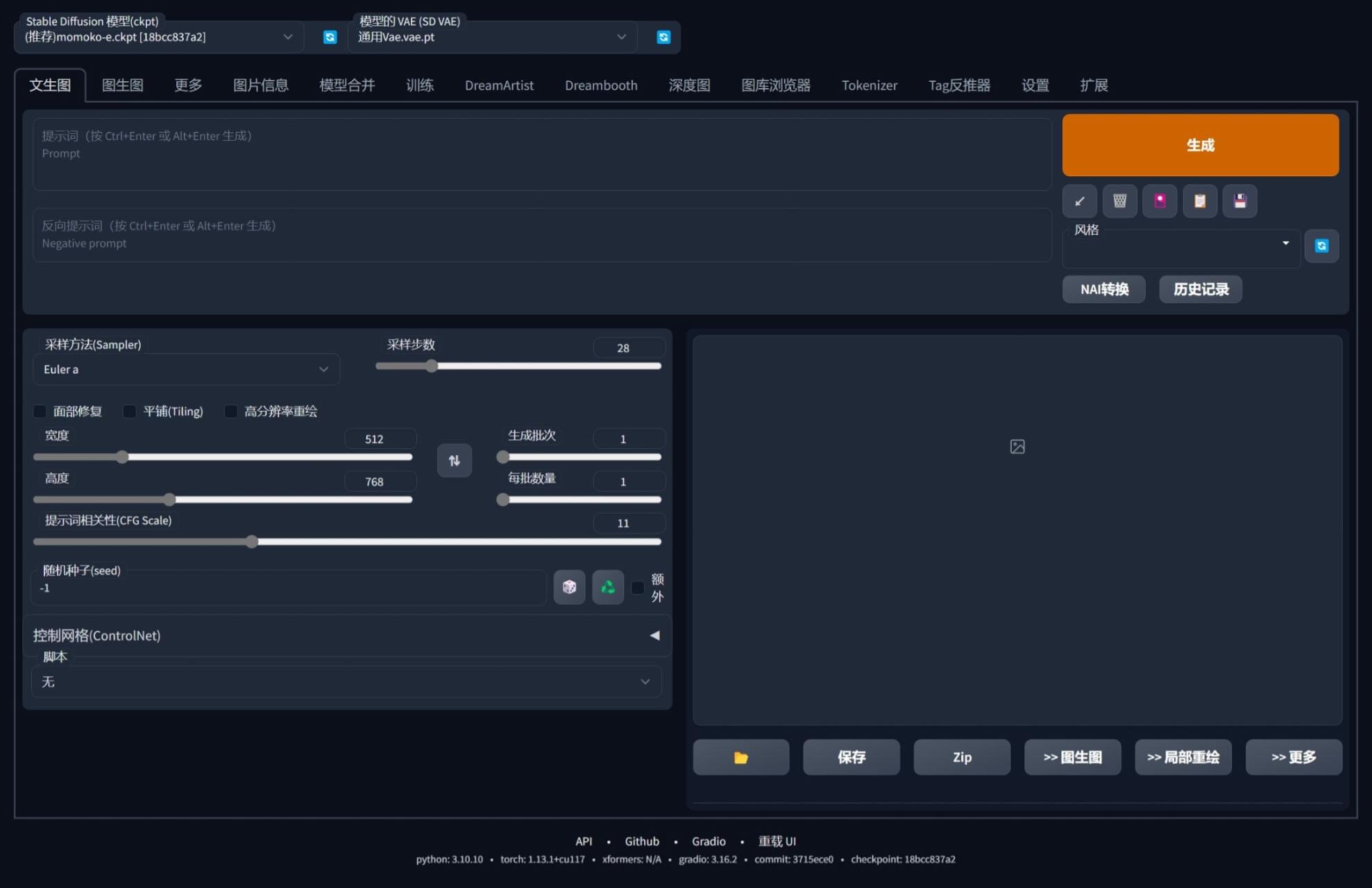Viewport: 1372px width, 888px height.
Task: Open the 脚本 script dropdown
Action: click(346, 682)
